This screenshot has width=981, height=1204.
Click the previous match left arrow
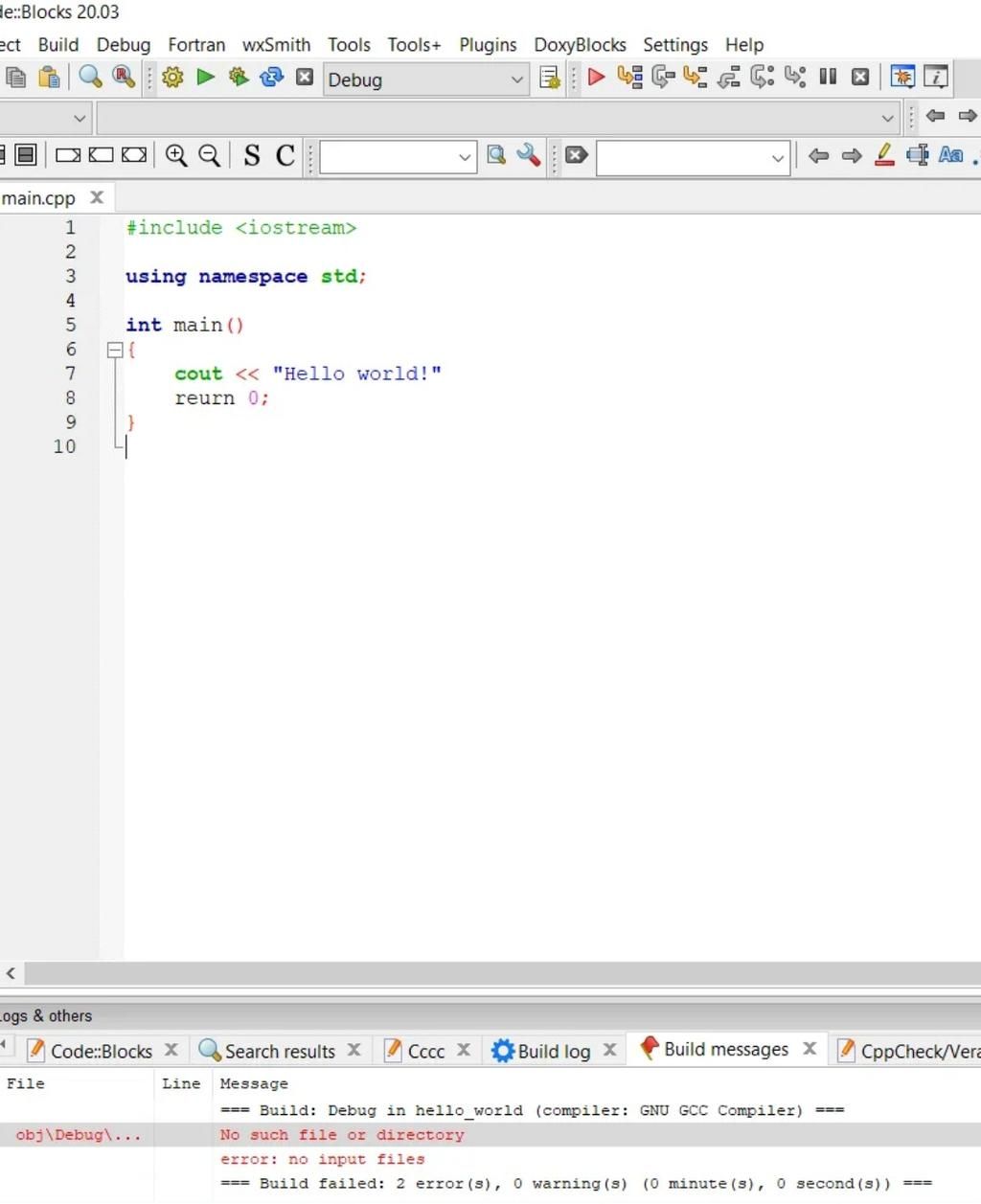point(818,155)
